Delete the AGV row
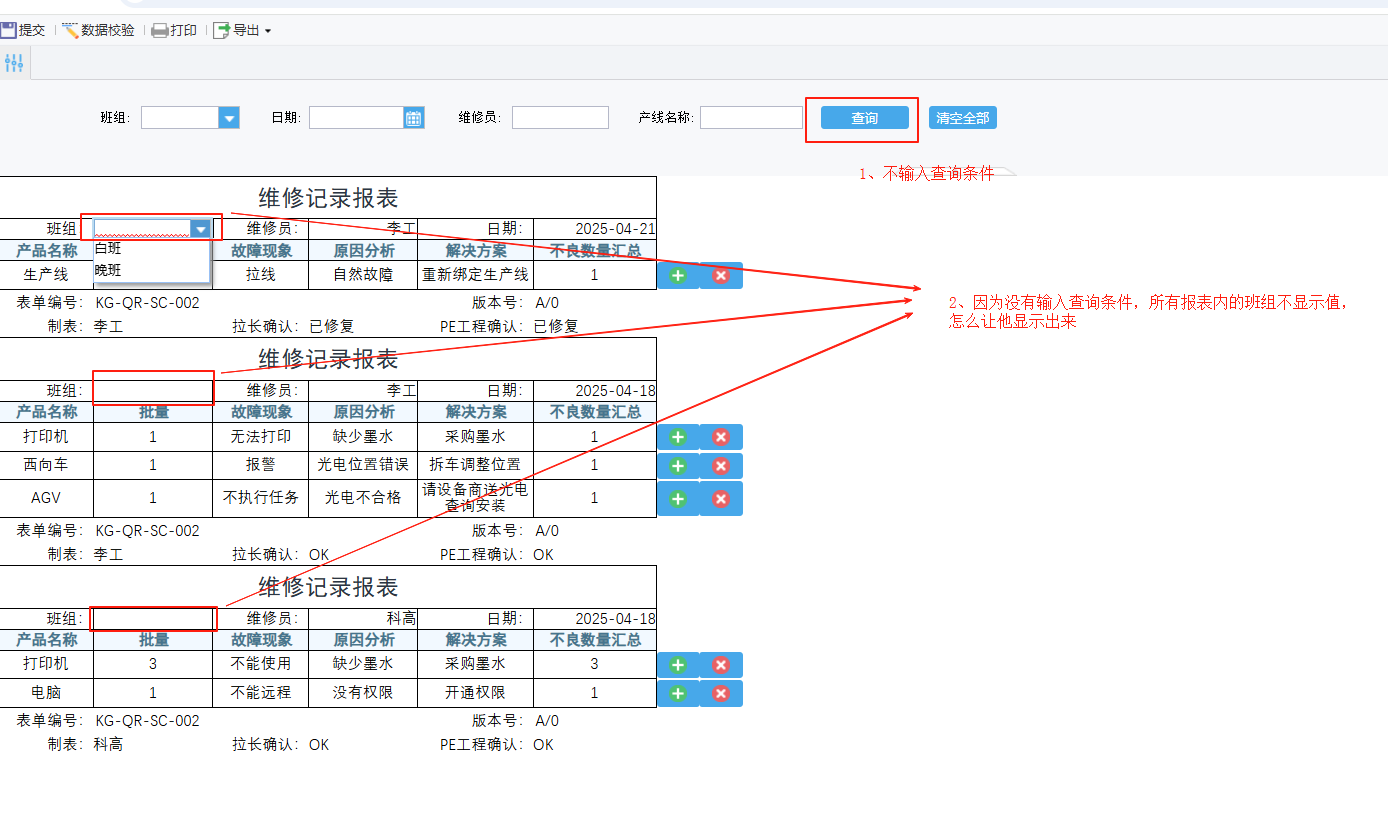1388x816 pixels. pyautogui.click(x=721, y=498)
